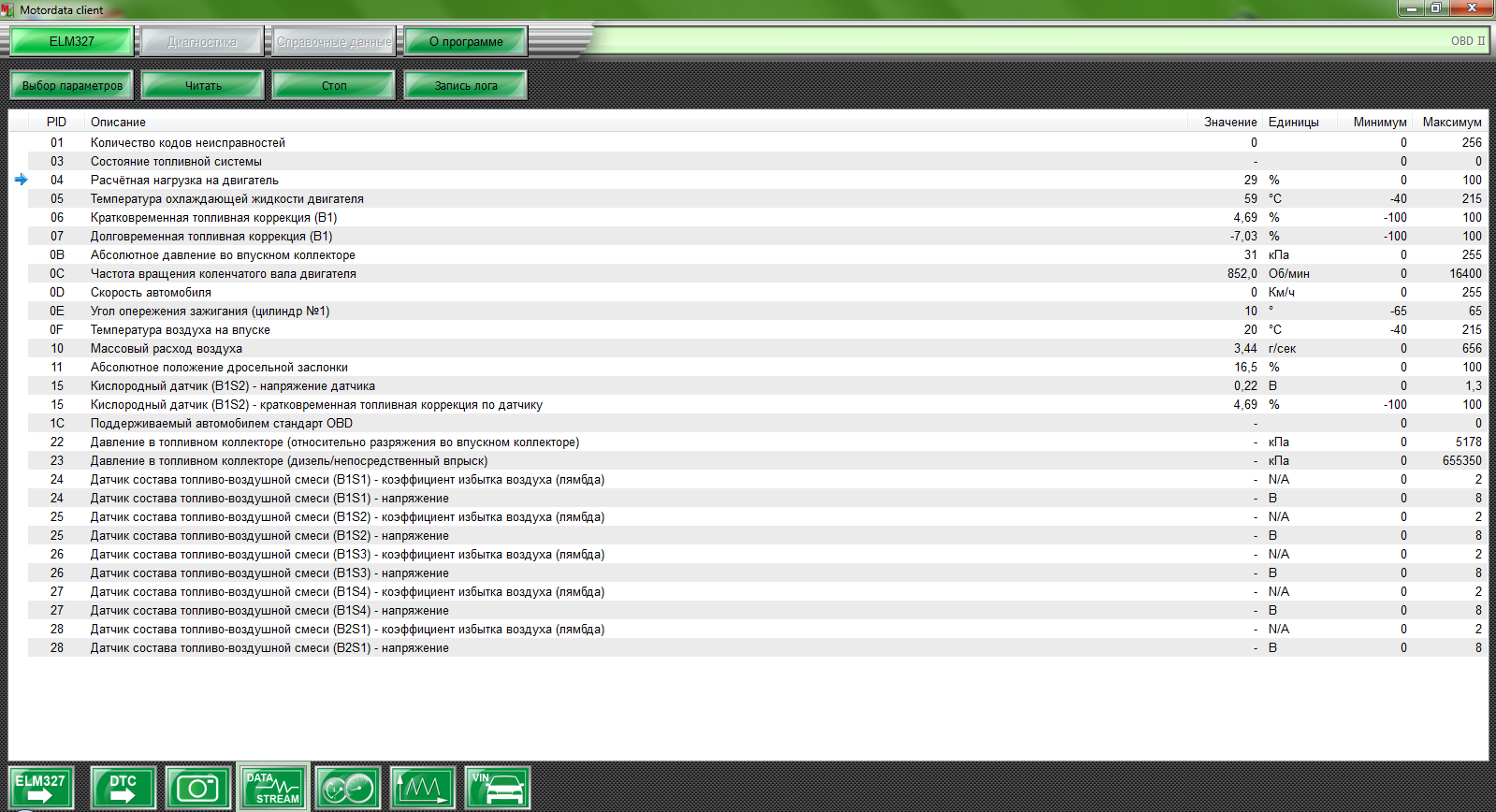1496x812 pixels.
Task: Select the Data Stream icon
Action: [x=273, y=787]
